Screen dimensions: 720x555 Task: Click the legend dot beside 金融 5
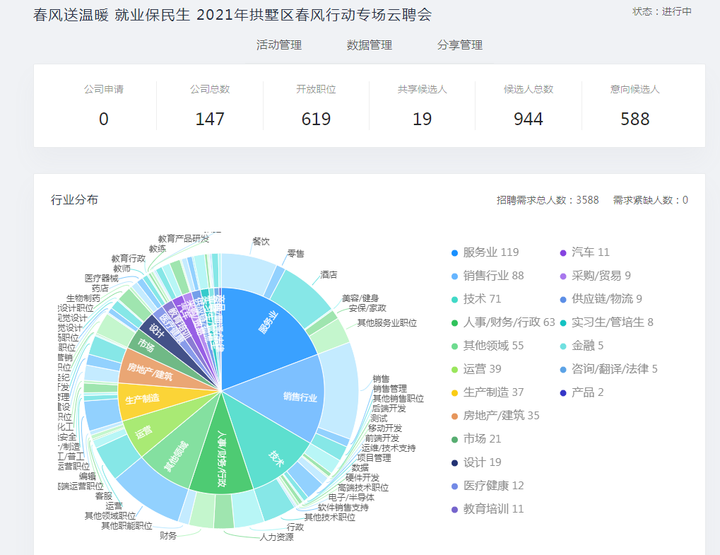563,345
